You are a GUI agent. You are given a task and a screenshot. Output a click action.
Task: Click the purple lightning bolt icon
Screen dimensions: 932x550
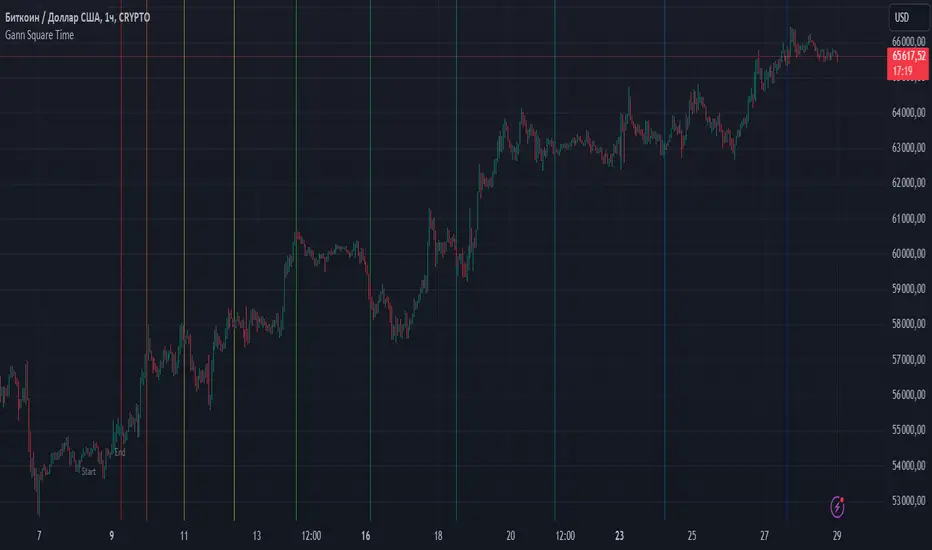pos(837,506)
